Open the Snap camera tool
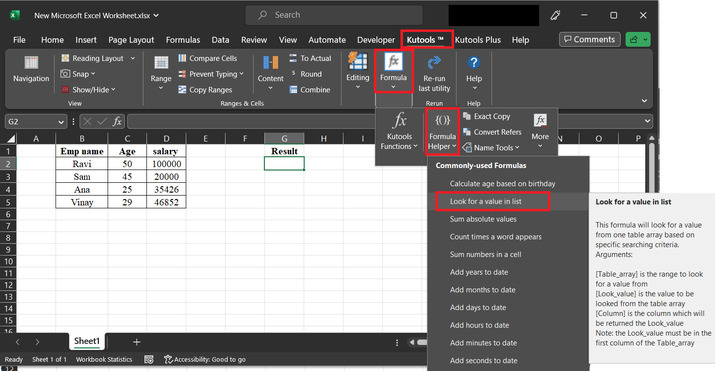Image resolution: width=715 pixels, height=371 pixels. click(x=78, y=74)
